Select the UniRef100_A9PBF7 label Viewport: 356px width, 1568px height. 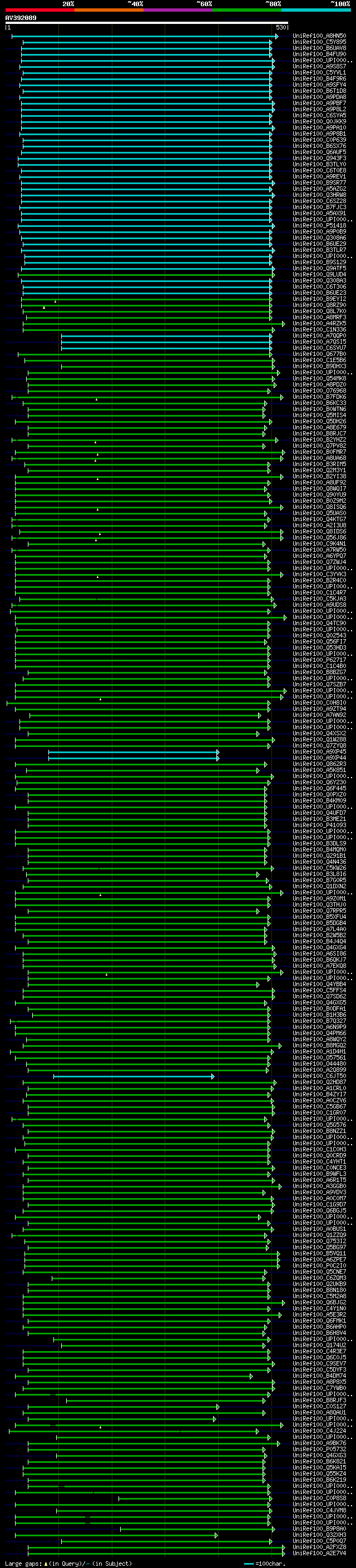coord(319,103)
